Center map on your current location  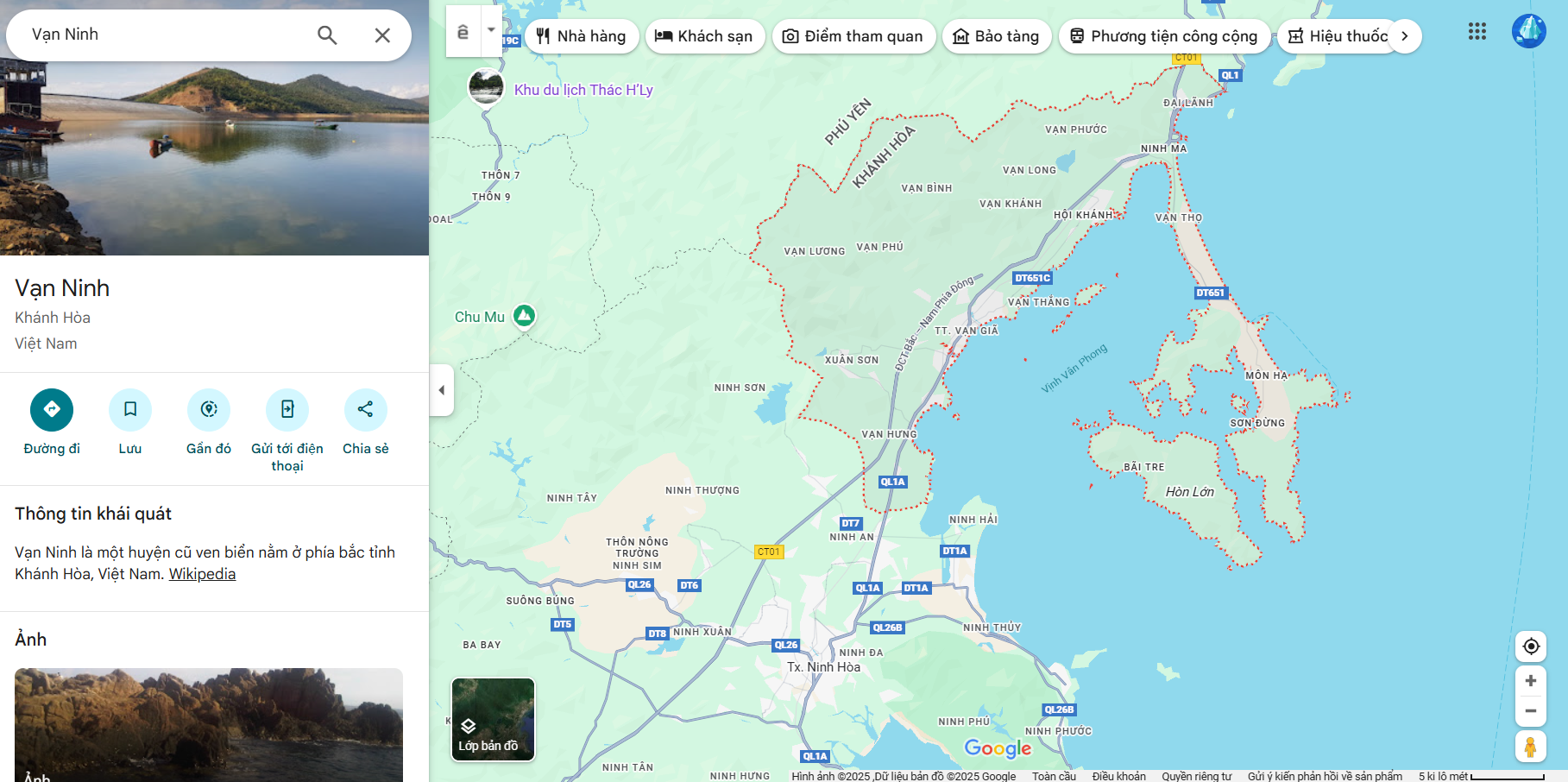coord(1530,646)
